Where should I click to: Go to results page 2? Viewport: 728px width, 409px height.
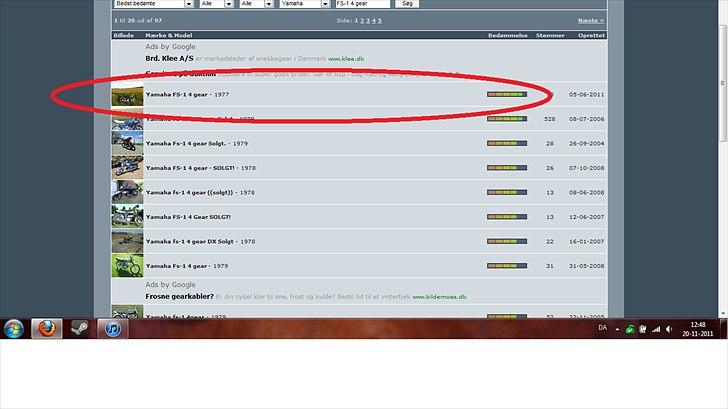(362, 20)
